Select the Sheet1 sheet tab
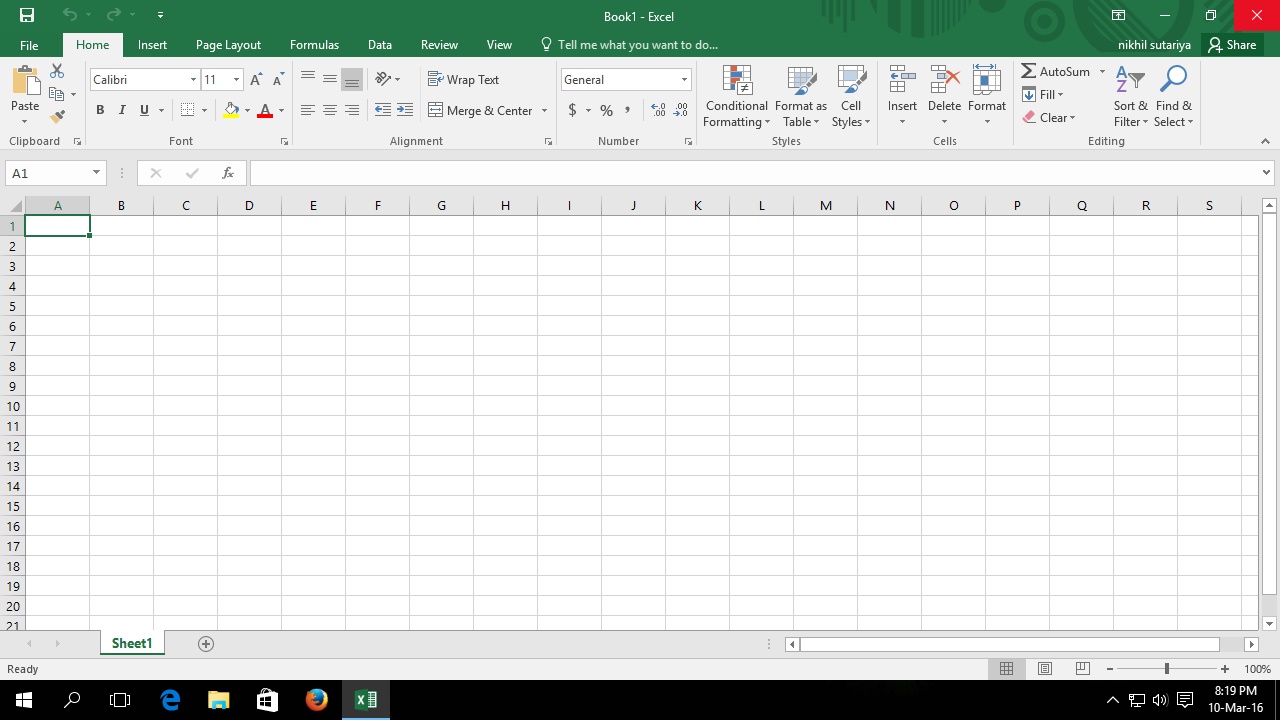Image resolution: width=1280 pixels, height=720 pixels. (132, 644)
